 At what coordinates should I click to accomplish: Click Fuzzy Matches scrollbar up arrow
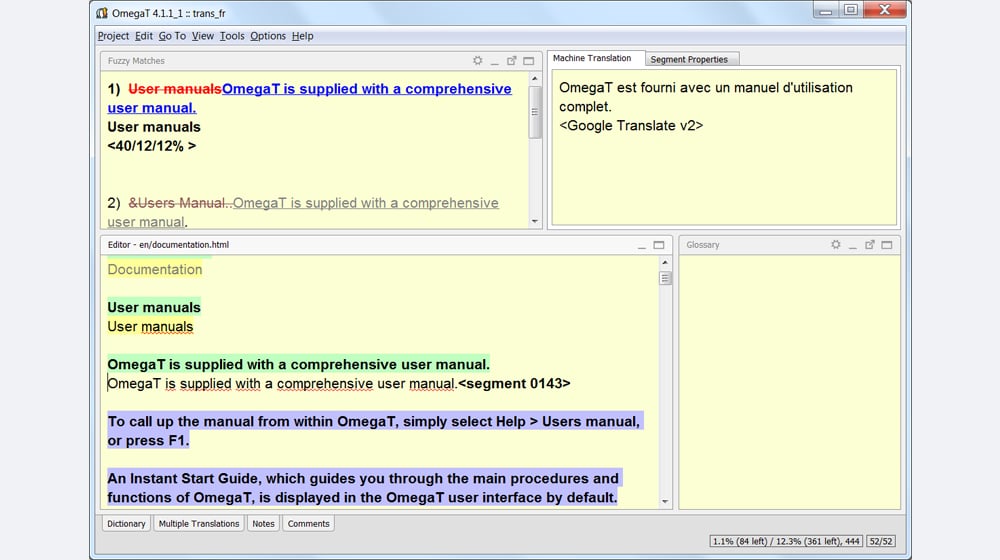tap(534, 78)
